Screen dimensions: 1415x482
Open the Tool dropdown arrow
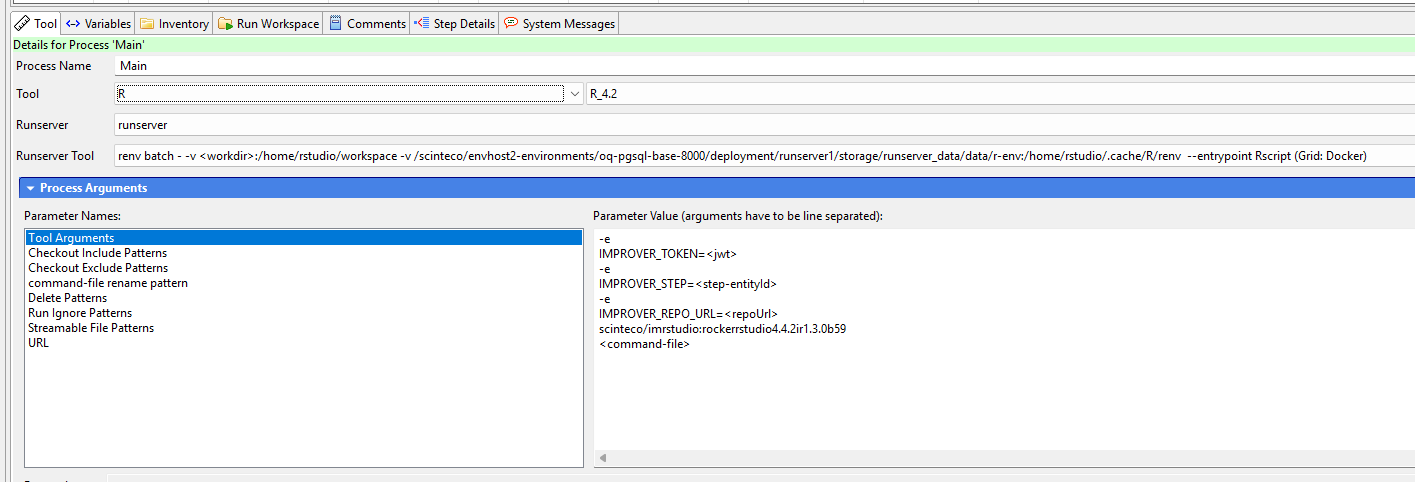(575, 94)
